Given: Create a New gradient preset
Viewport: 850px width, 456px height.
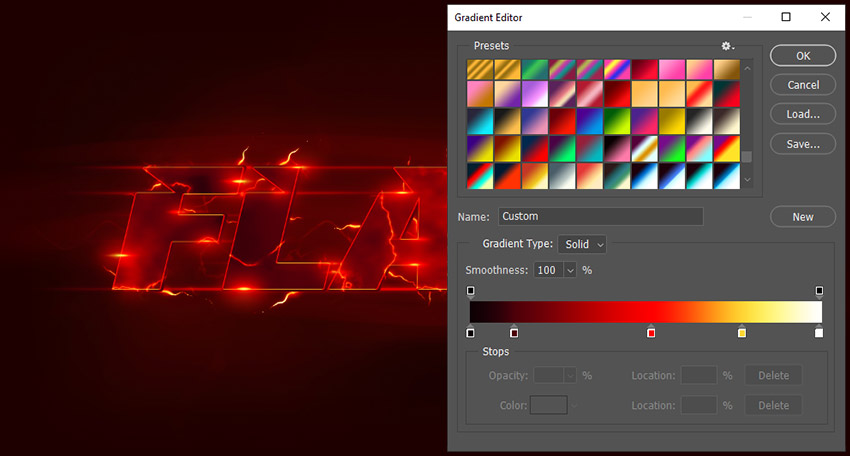Looking at the screenshot, I should point(803,217).
